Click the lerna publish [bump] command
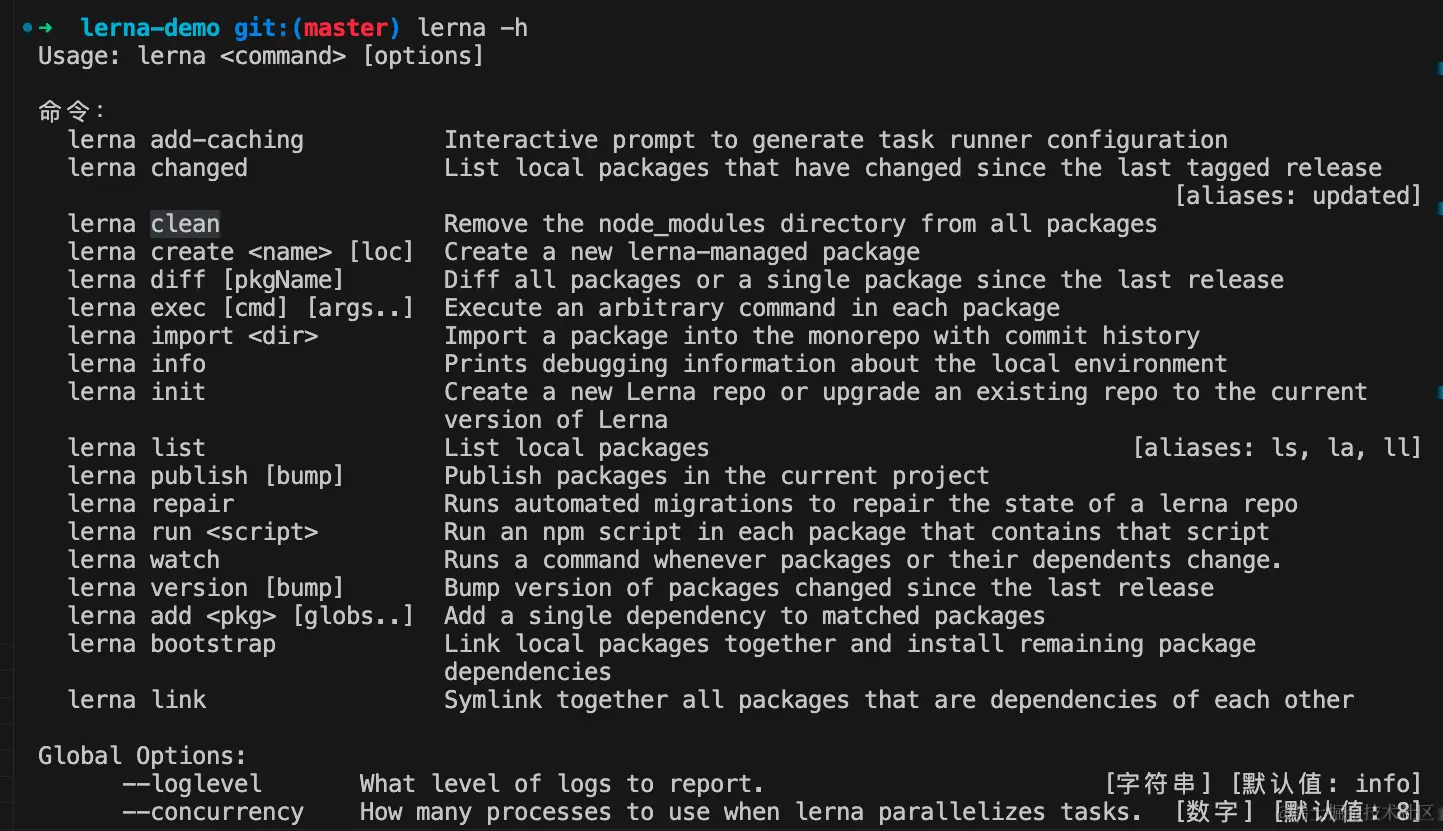 (205, 476)
